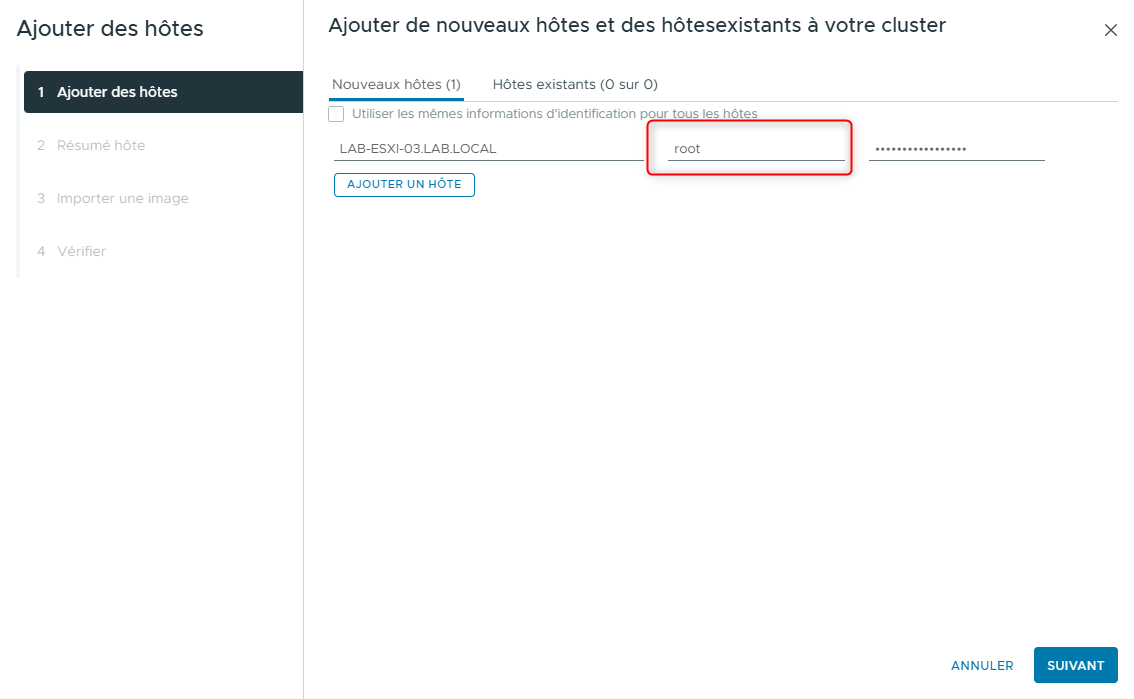
Task: Select wizard step "1 Ajouter des hôtes"
Action: point(110,91)
